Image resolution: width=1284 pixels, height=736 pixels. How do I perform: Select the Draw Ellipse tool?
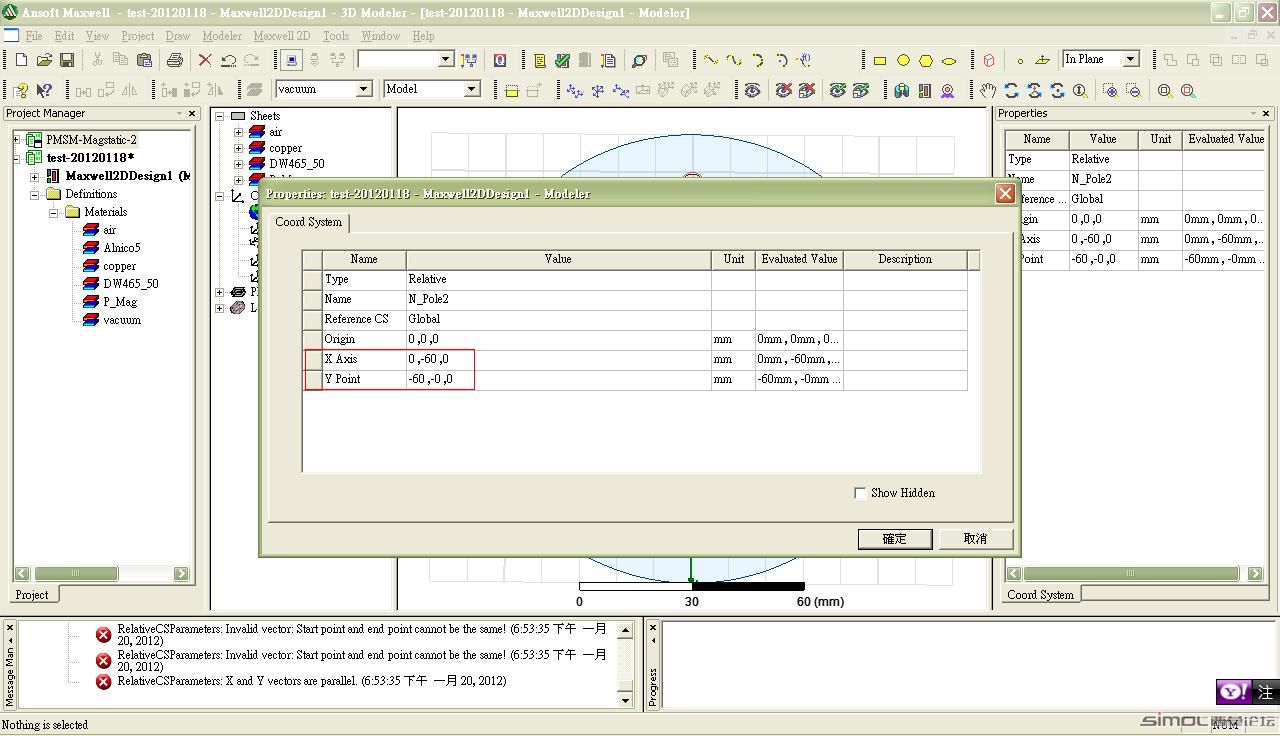click(x=949, y=60)
